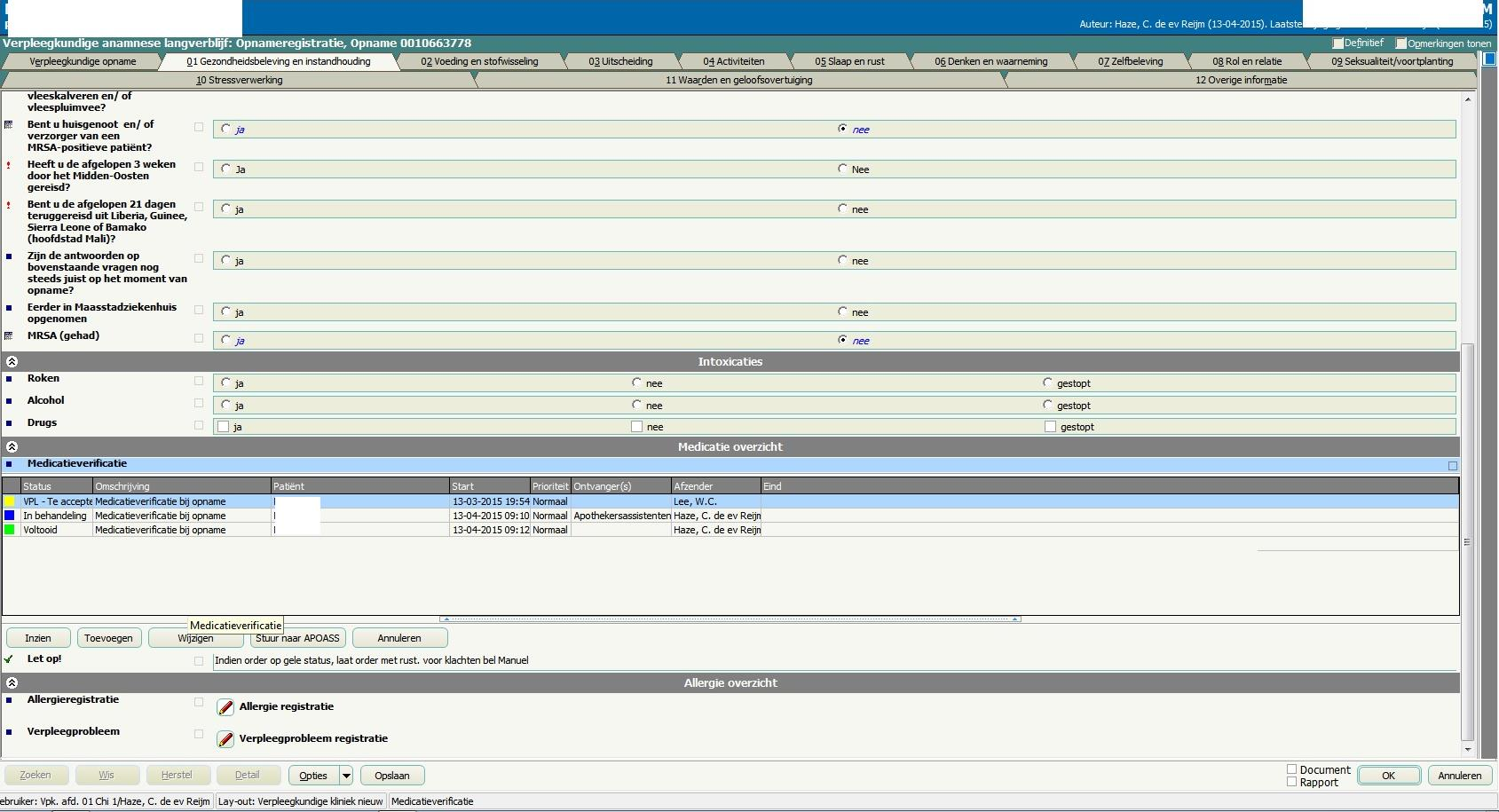The image size is (1499, 812).
Task: Open tab 08 Rol en relatie
Action: [x=1247, y=61]
